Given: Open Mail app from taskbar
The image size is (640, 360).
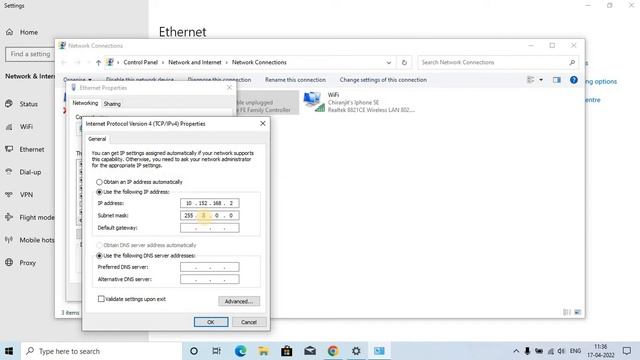Looking at the screenshot, I should [310, 351].
